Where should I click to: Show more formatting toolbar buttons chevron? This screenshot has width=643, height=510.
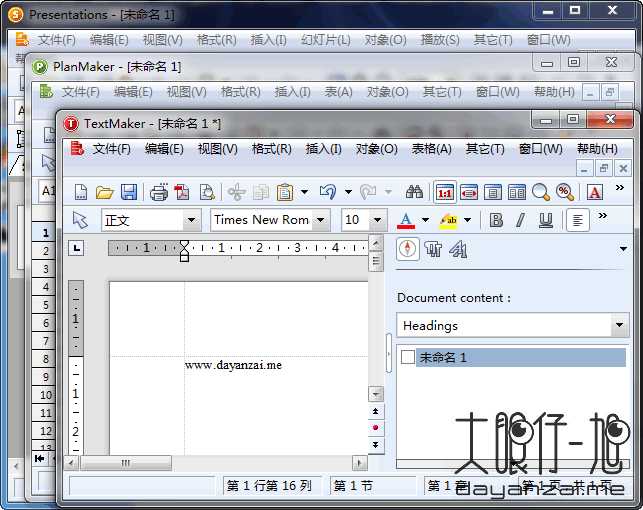point(602,216)
